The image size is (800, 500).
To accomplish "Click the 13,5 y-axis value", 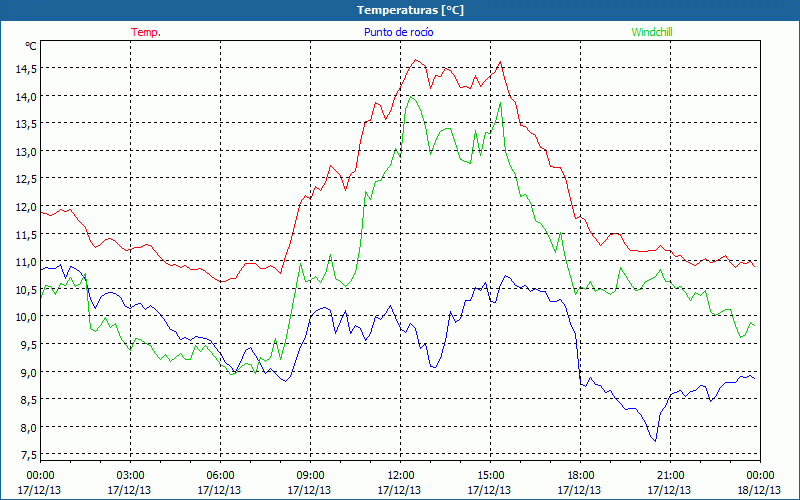I will pos(26,123).
